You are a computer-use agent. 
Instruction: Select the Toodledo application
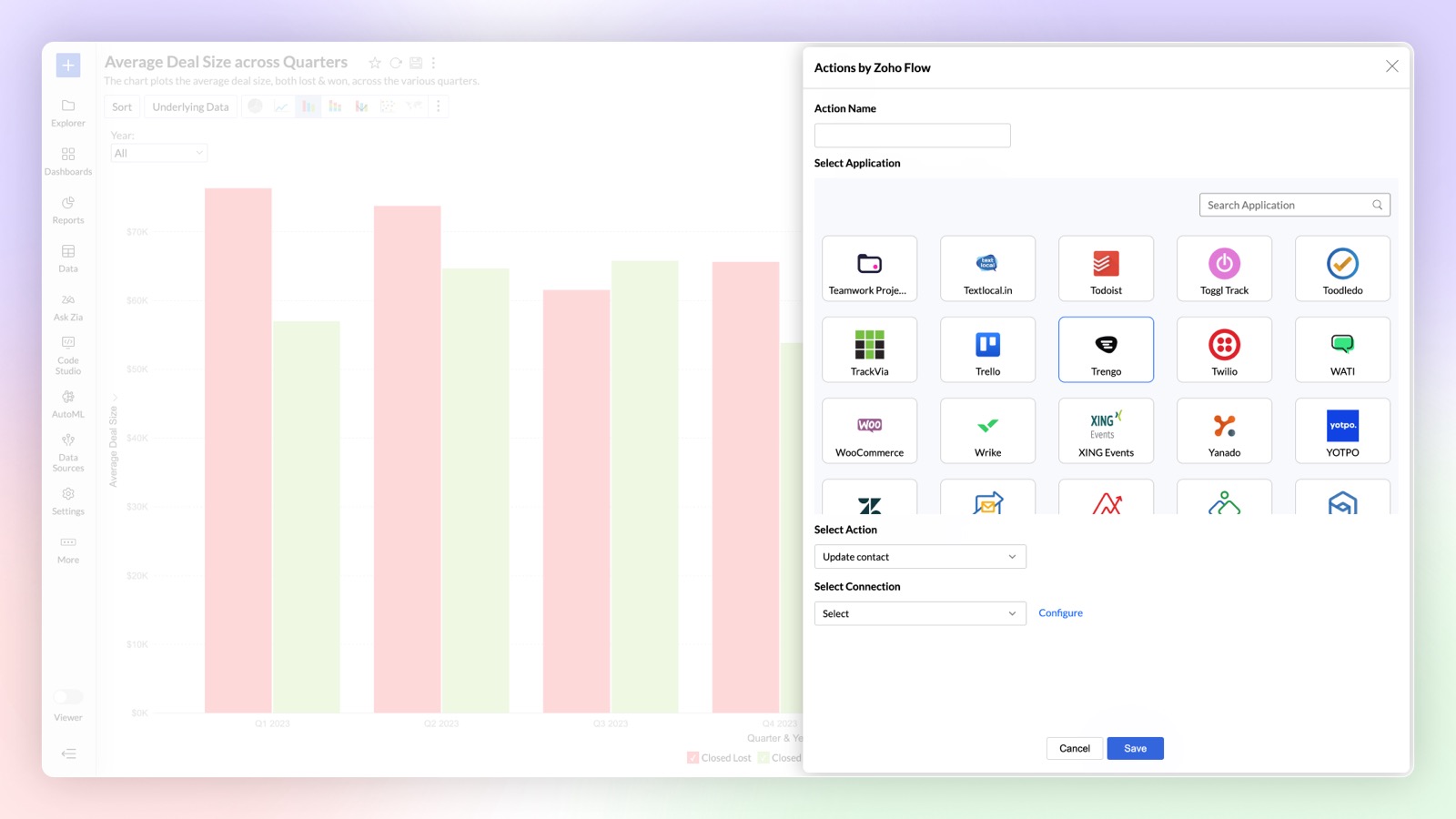[1342, 268]
